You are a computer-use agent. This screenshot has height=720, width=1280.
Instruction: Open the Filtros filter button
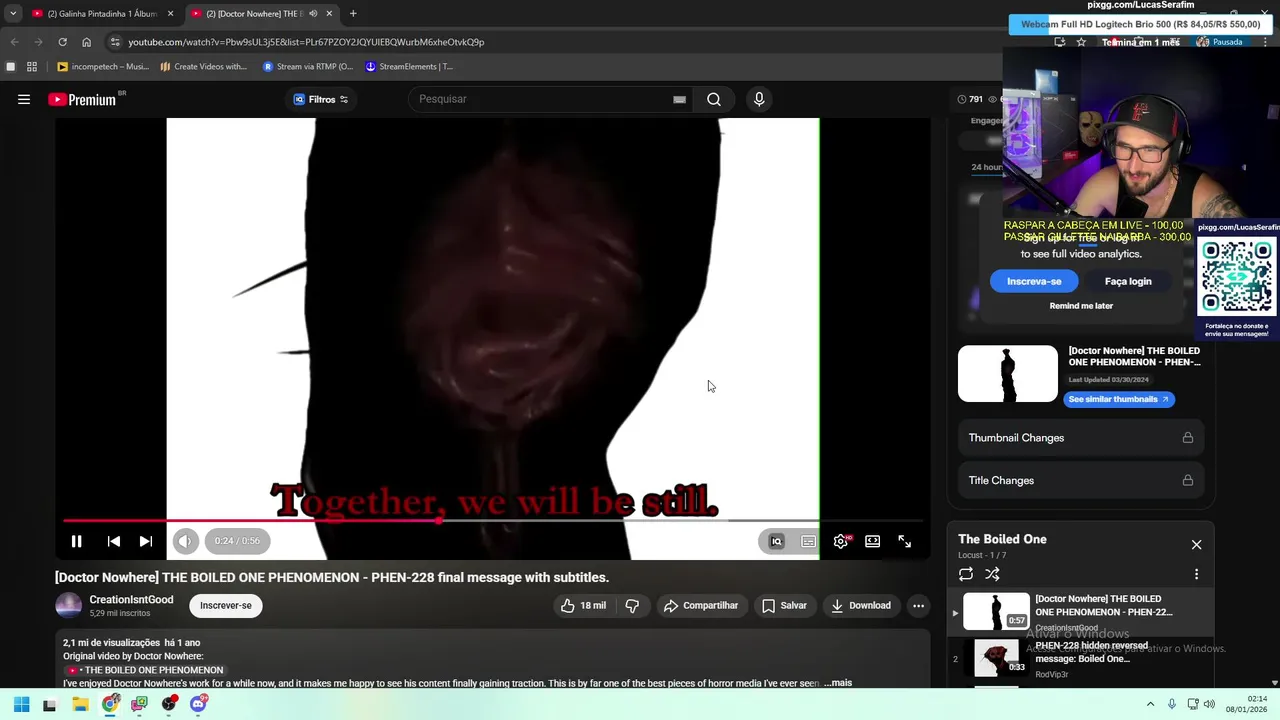tap(320, 99)
